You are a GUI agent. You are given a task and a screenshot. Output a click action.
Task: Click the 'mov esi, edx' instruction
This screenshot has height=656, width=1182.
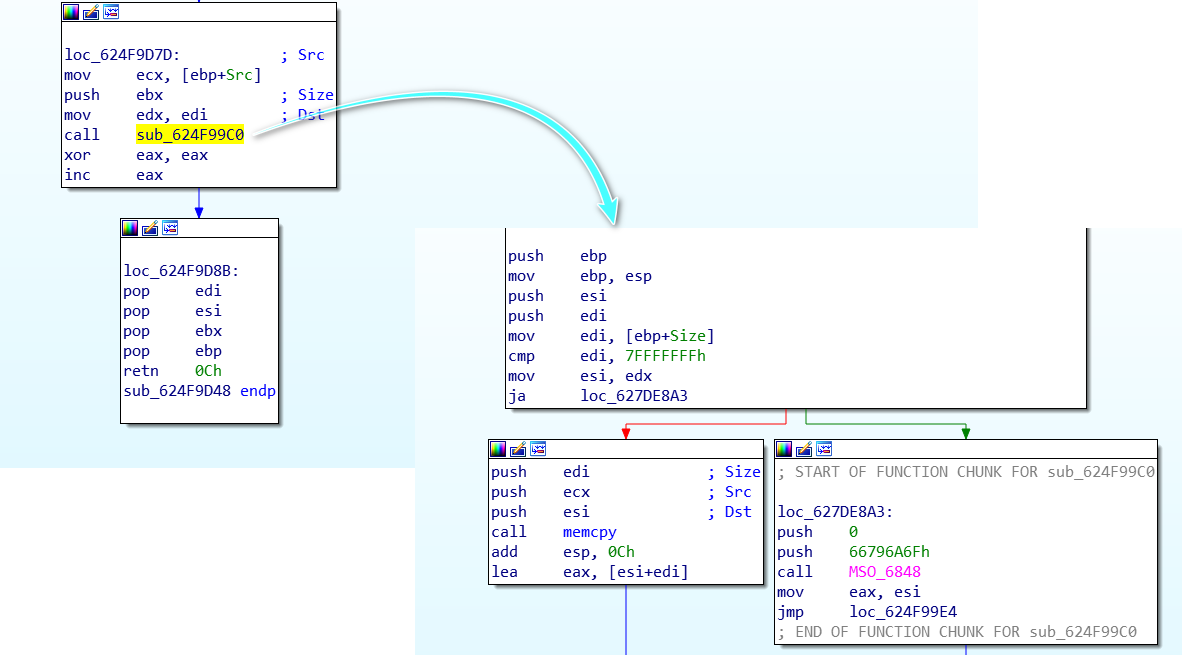click(x=580, y=376)
